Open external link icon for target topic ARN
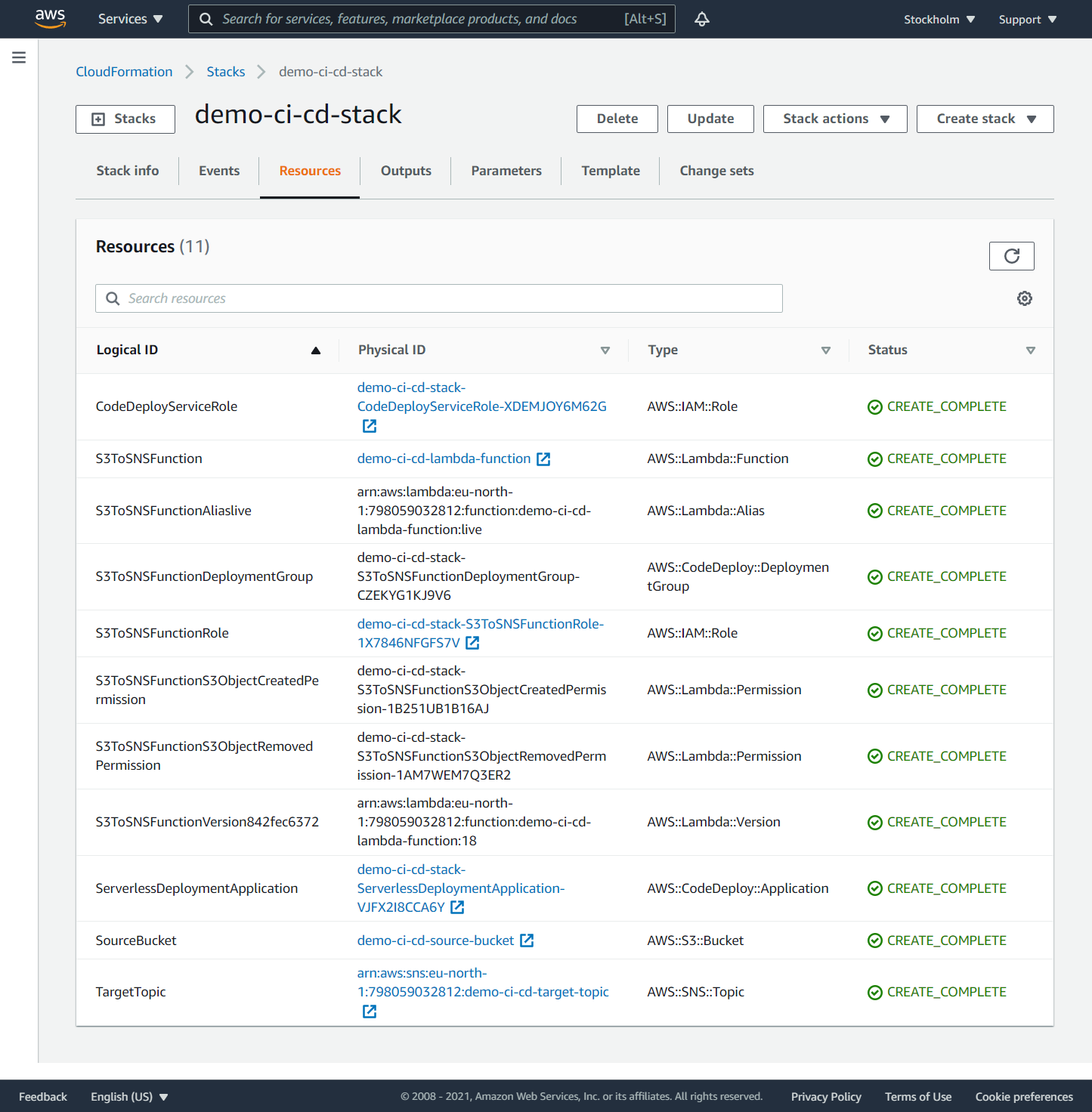The image size is (1092, 1112). click(370, 1012)
